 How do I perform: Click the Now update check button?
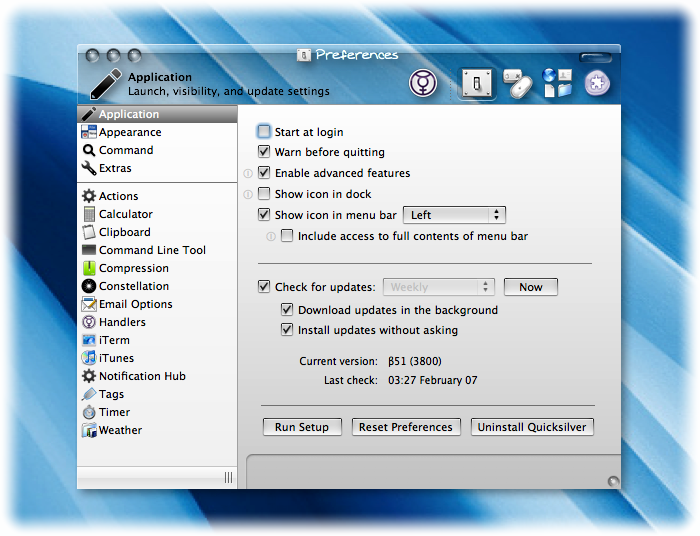[x=530, y=287]
